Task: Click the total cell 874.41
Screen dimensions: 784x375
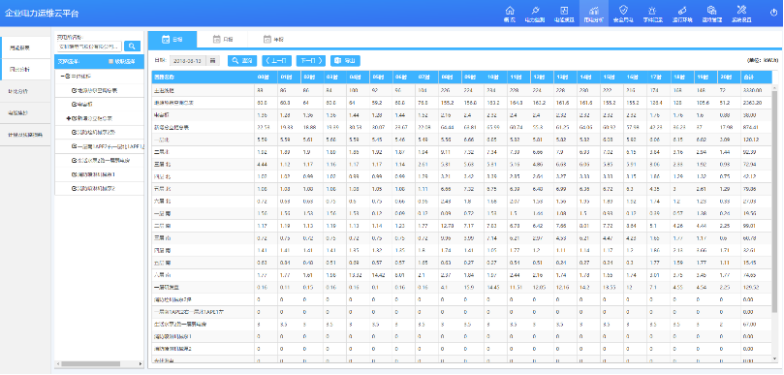Action: (x=756, y=128)
